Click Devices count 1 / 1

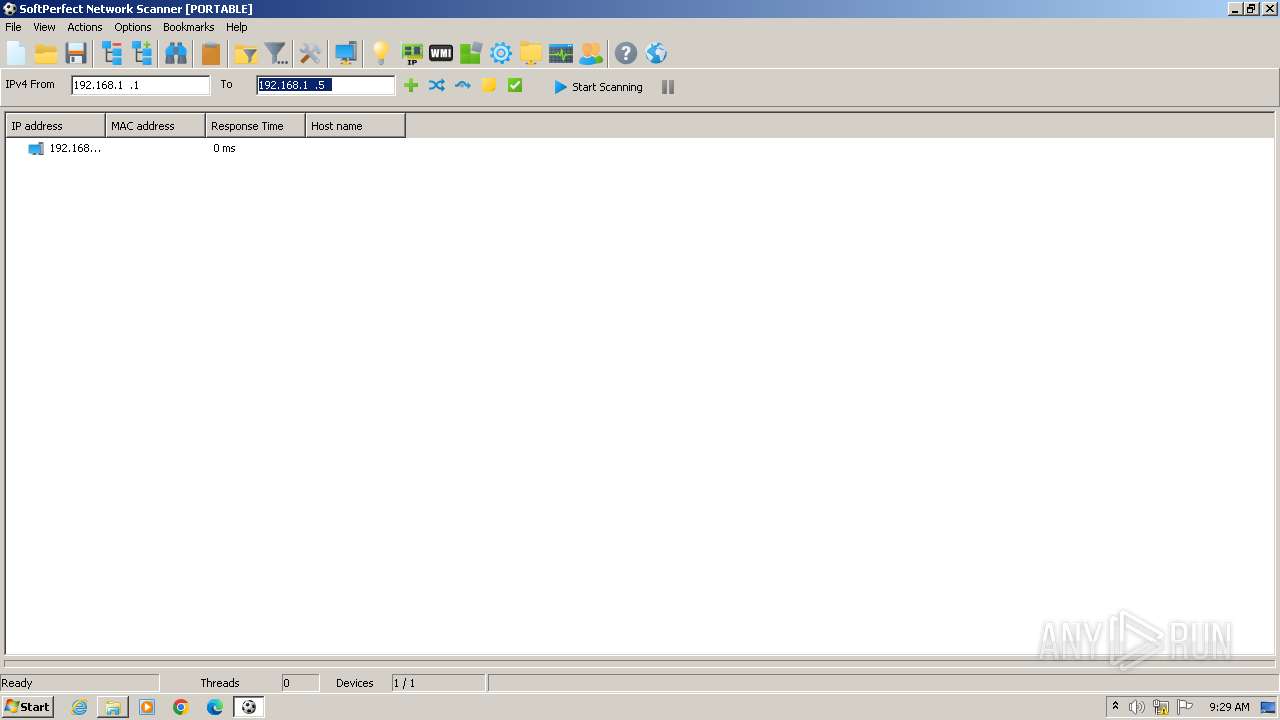[404, 683]
